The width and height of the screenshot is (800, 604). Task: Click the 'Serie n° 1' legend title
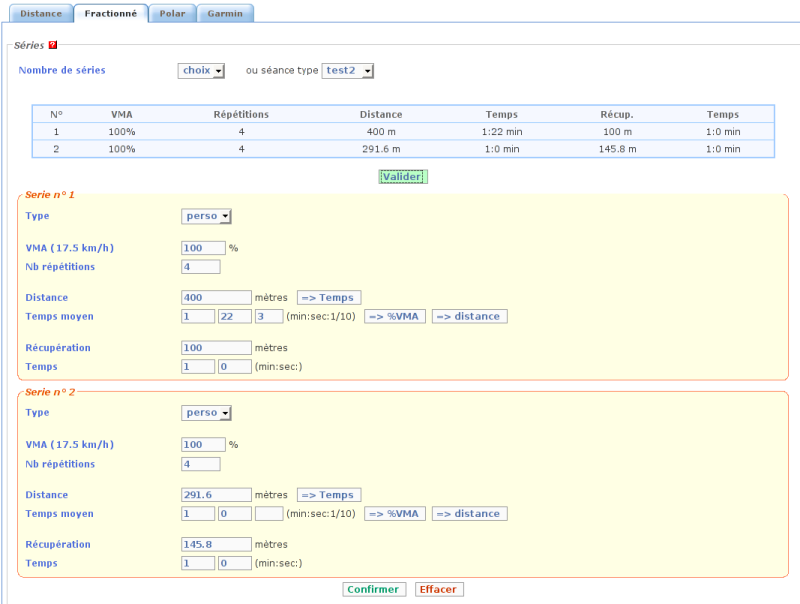(x=49, y=195)
